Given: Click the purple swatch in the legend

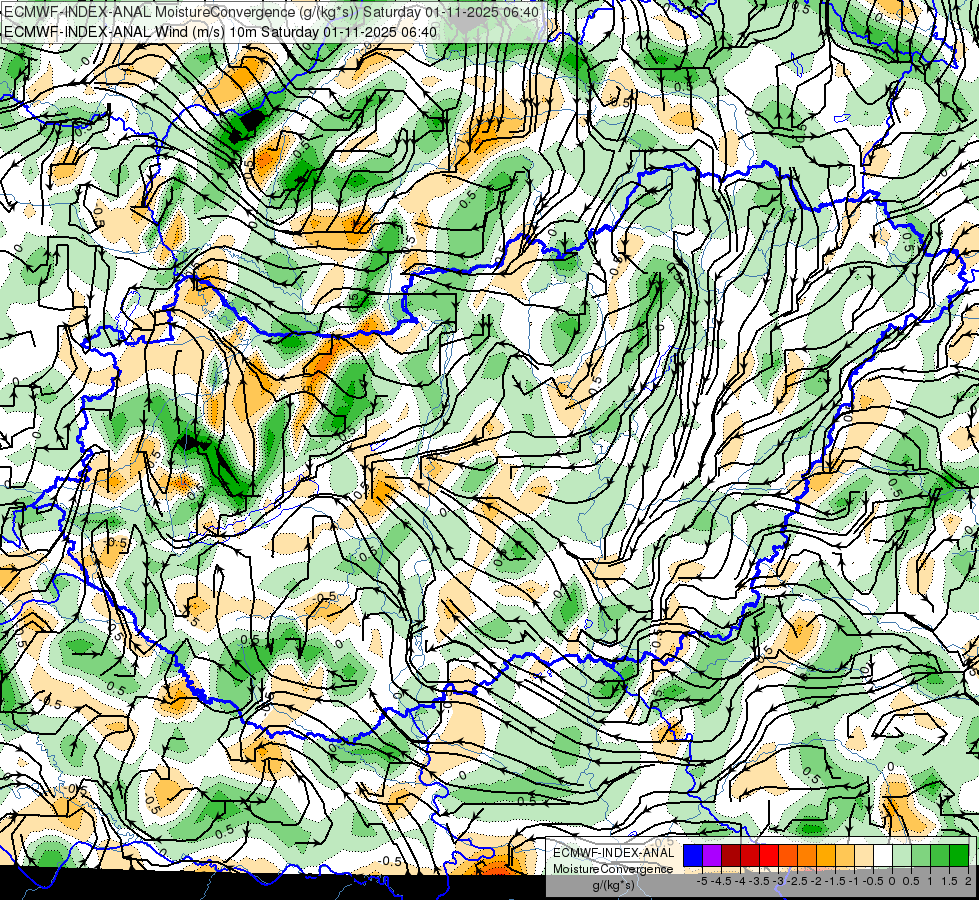Looking at the screenshot, I should click(x=712, y=856).
